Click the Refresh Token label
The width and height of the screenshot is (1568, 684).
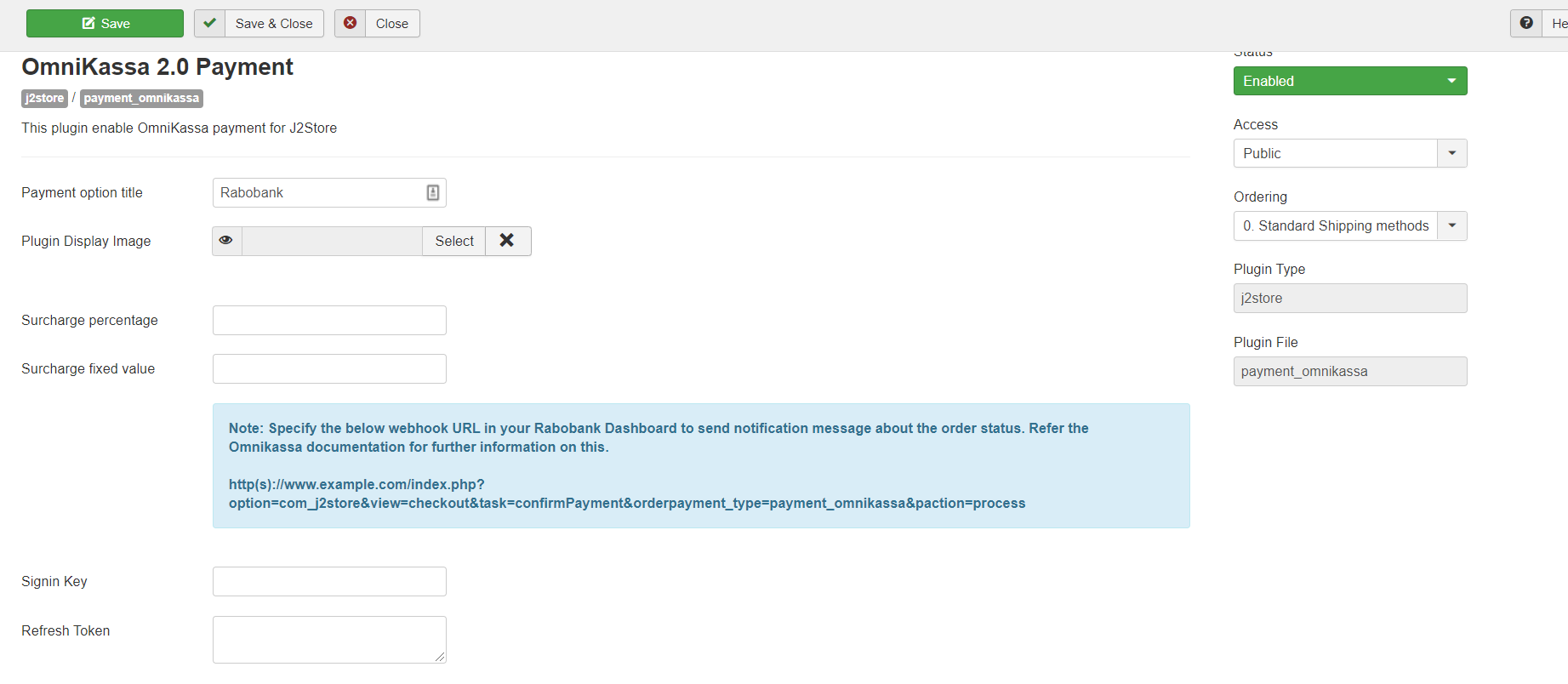click(x=66, y=631)
